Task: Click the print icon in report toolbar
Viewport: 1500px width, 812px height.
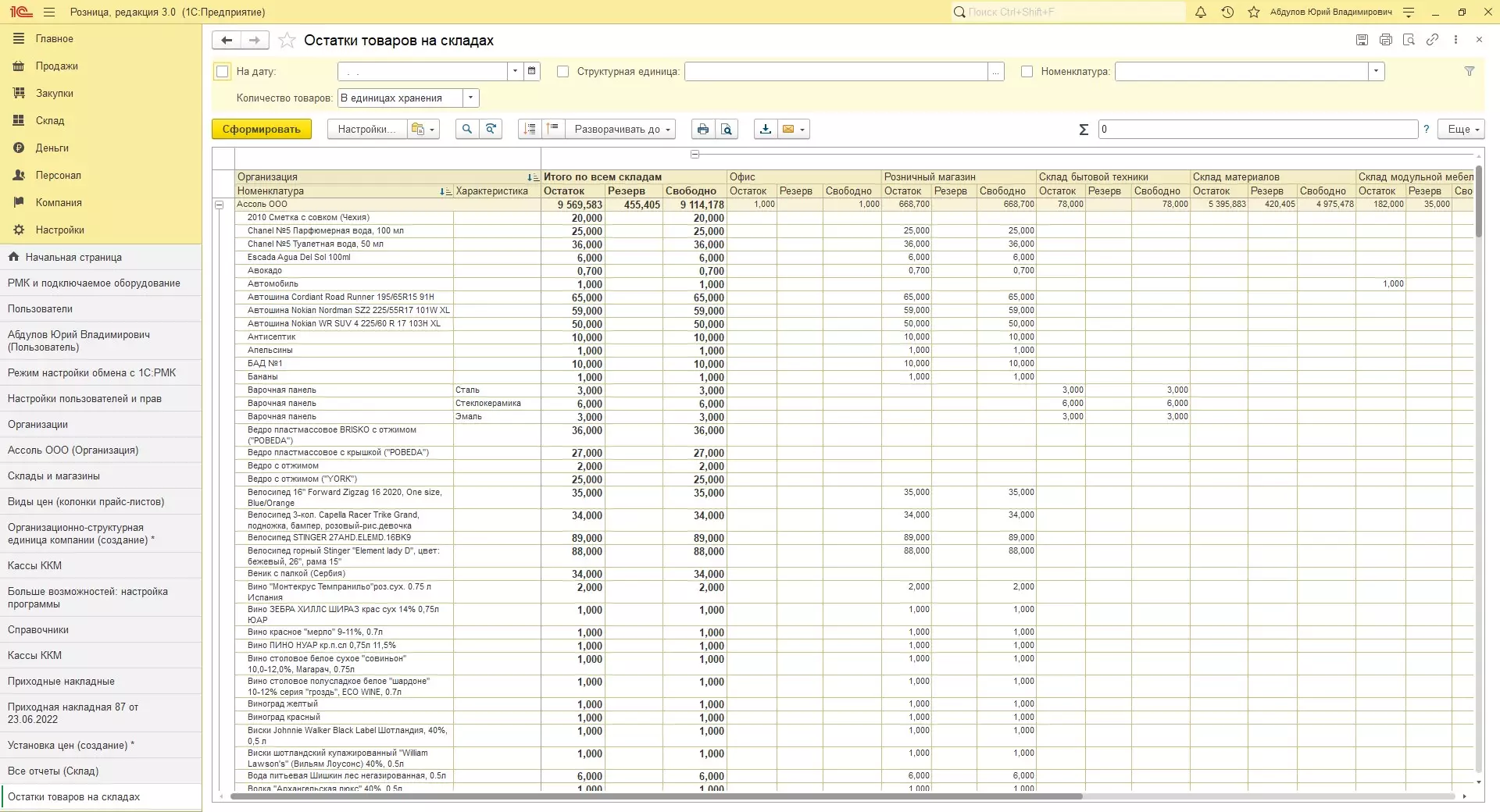Action: (x=702, y=130)
